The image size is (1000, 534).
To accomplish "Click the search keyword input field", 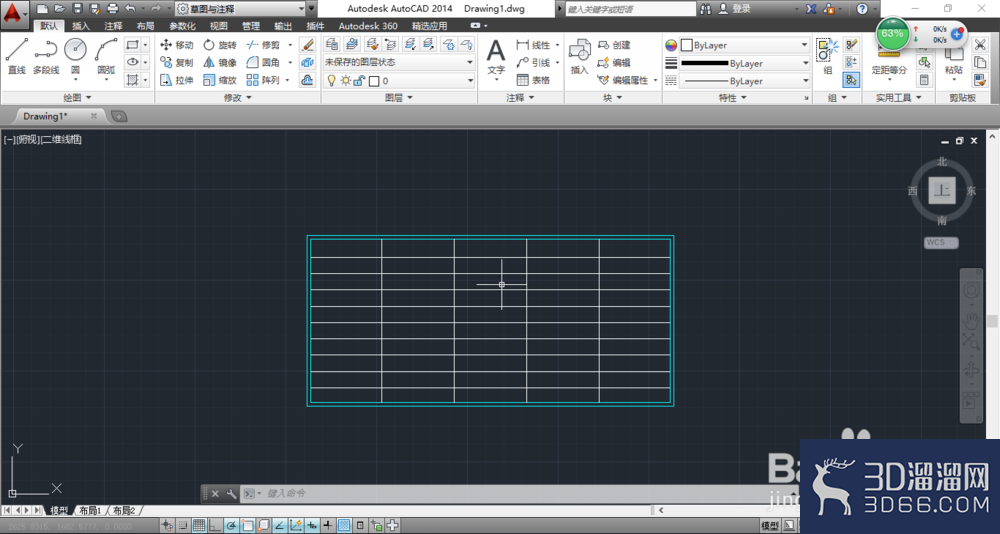I will point(630,9).
